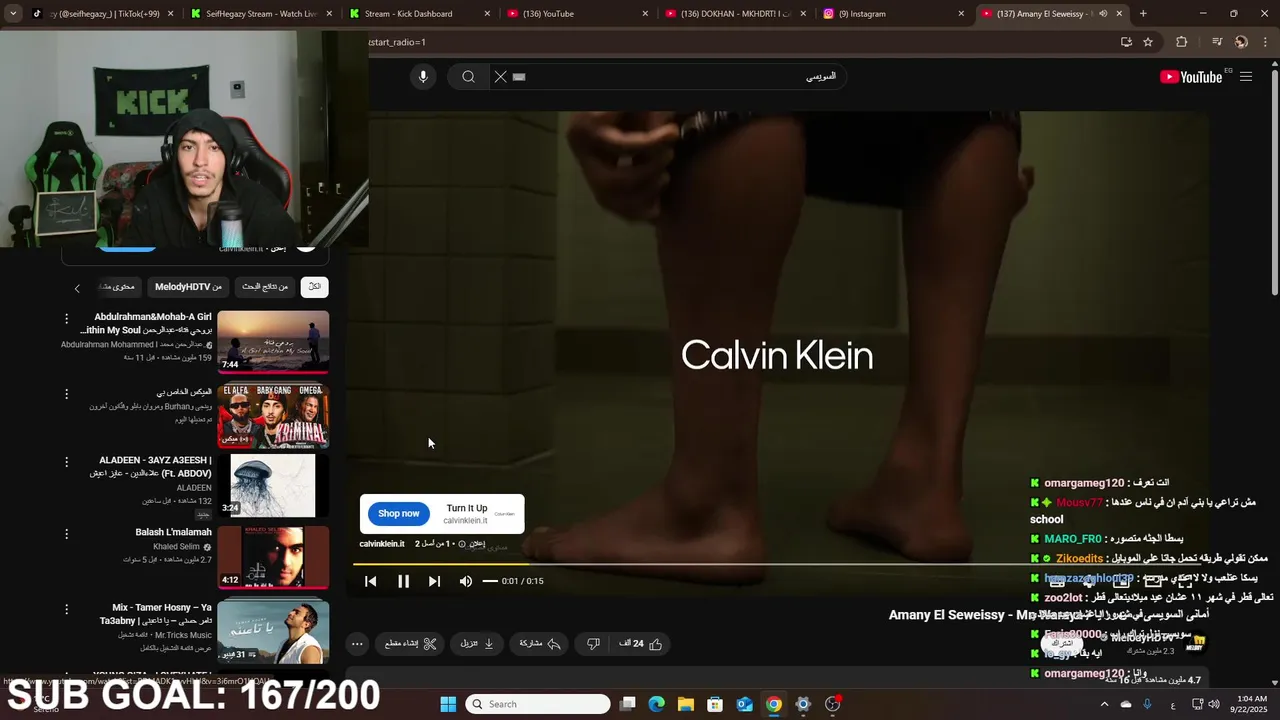Switch to the Stream - Kick Dashboard tab

(x=418, y=14)
